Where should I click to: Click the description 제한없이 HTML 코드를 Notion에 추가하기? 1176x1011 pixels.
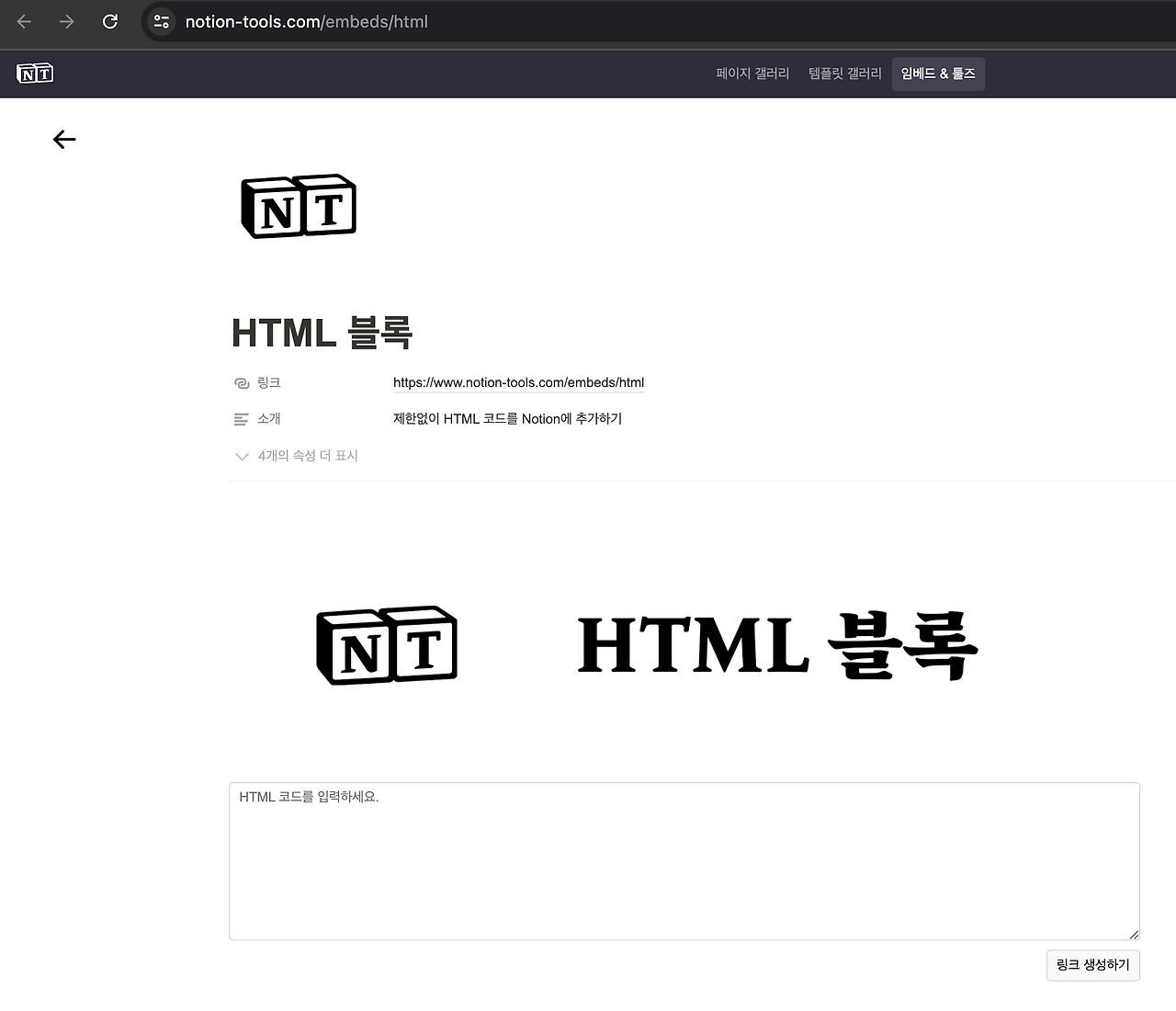pyautogui.click(x=507, y=418)
